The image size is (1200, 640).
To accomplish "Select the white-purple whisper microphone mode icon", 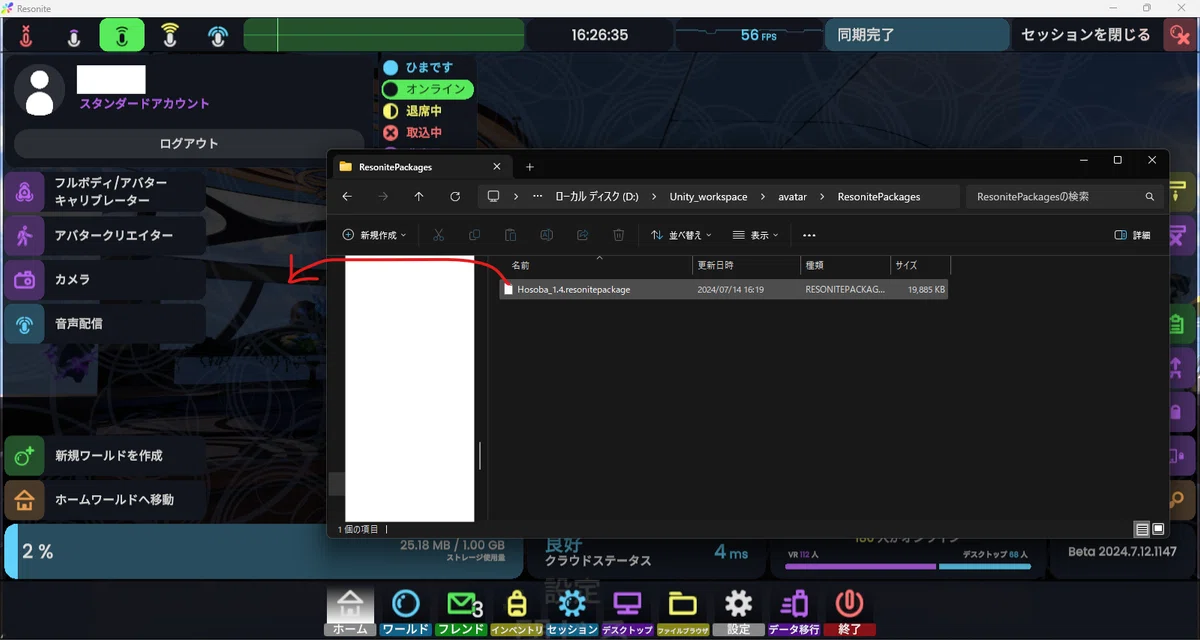I will 73,36.
